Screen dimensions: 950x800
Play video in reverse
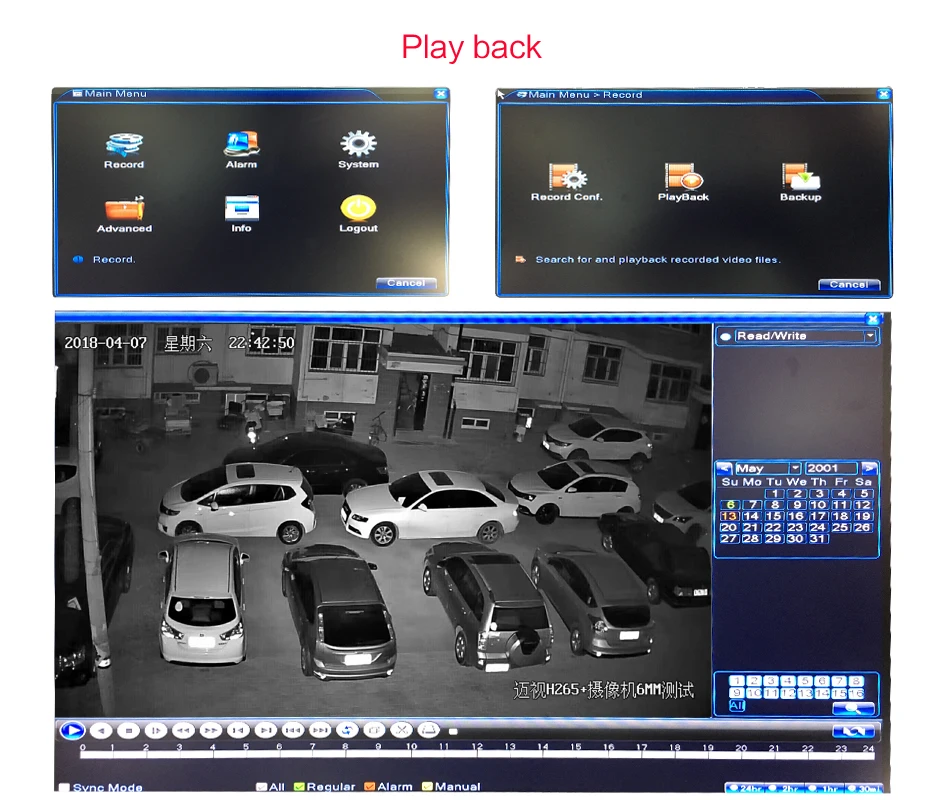click(x=101, y=731)
